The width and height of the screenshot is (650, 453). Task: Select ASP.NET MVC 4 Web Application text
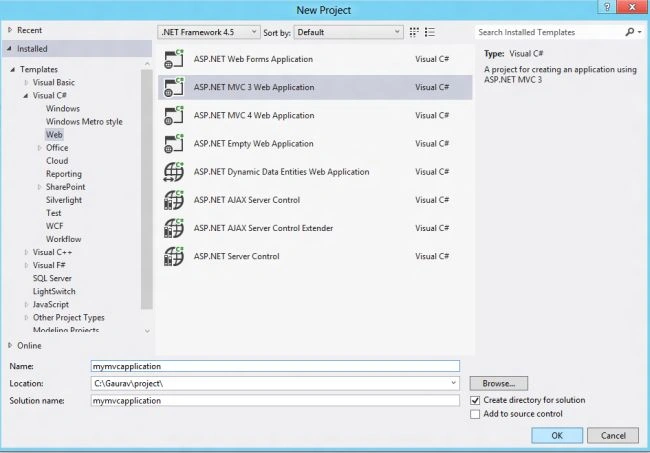pos(254,115)
